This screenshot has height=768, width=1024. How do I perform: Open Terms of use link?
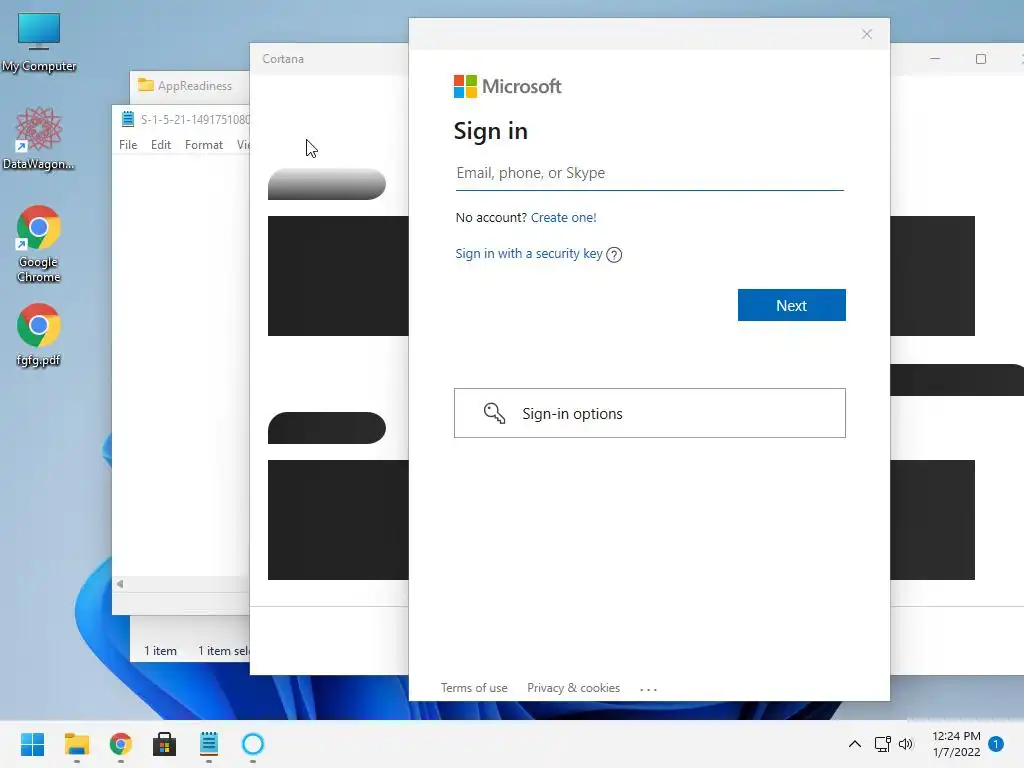pyautogui.click(x=473, y=688)
